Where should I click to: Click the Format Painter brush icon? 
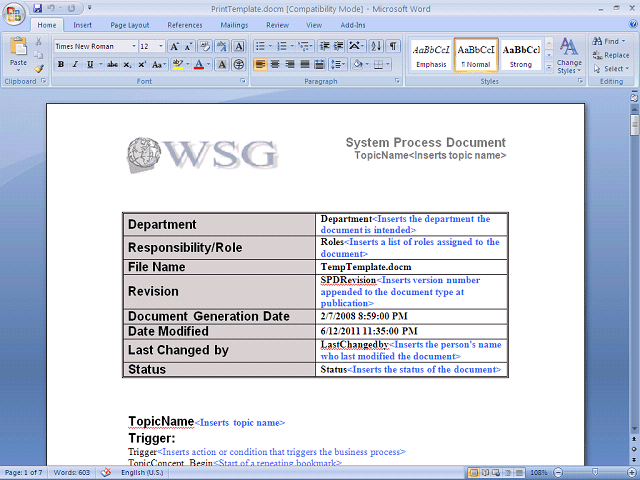click(39, 69)
